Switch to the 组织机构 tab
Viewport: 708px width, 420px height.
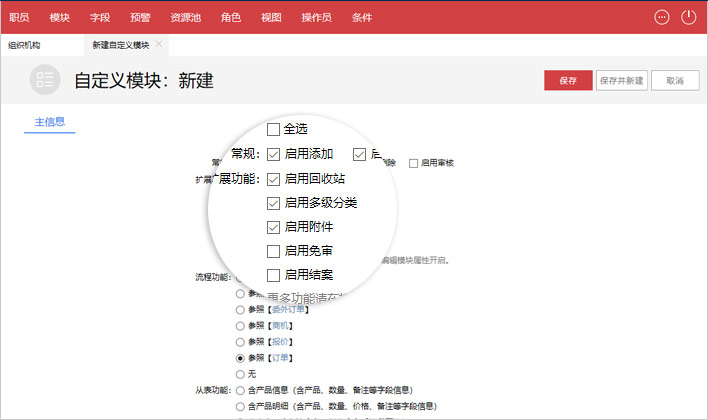point(25,45)
